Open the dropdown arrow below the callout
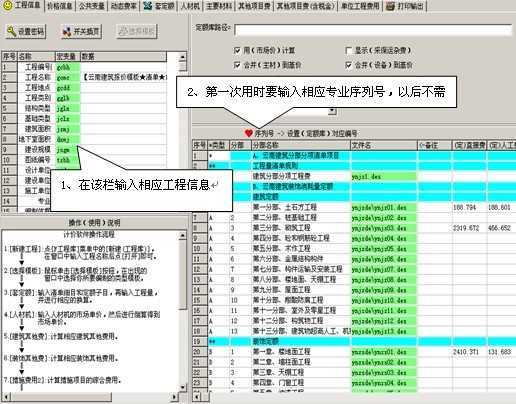 tap(332, 111)
